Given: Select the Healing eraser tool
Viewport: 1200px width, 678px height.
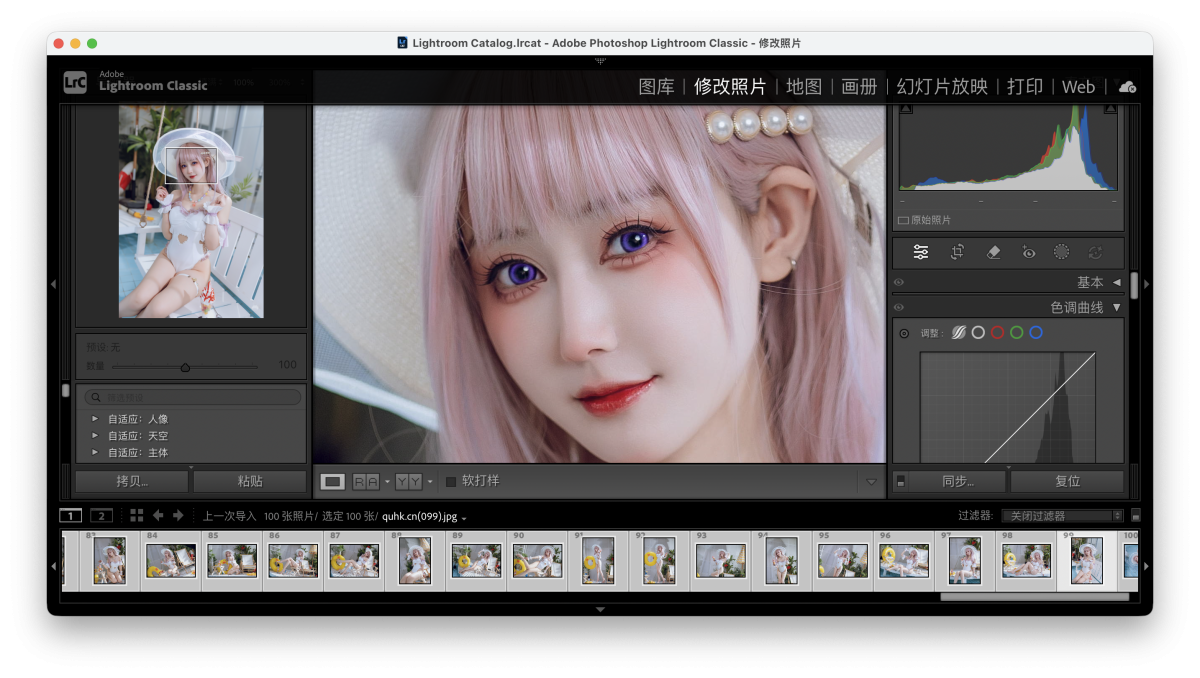Looking at the screenshot, I should point(993,253).
